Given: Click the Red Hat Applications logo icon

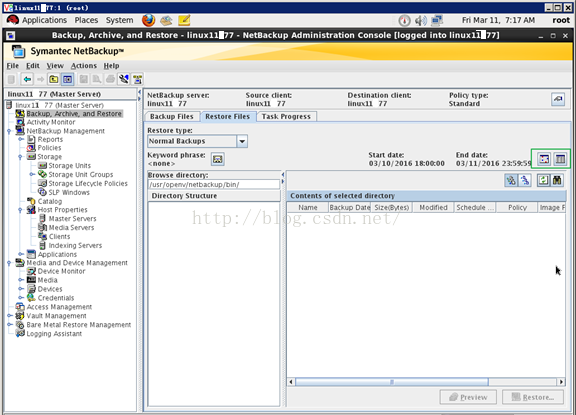Looking at the screenshot, I should point(12,20).
